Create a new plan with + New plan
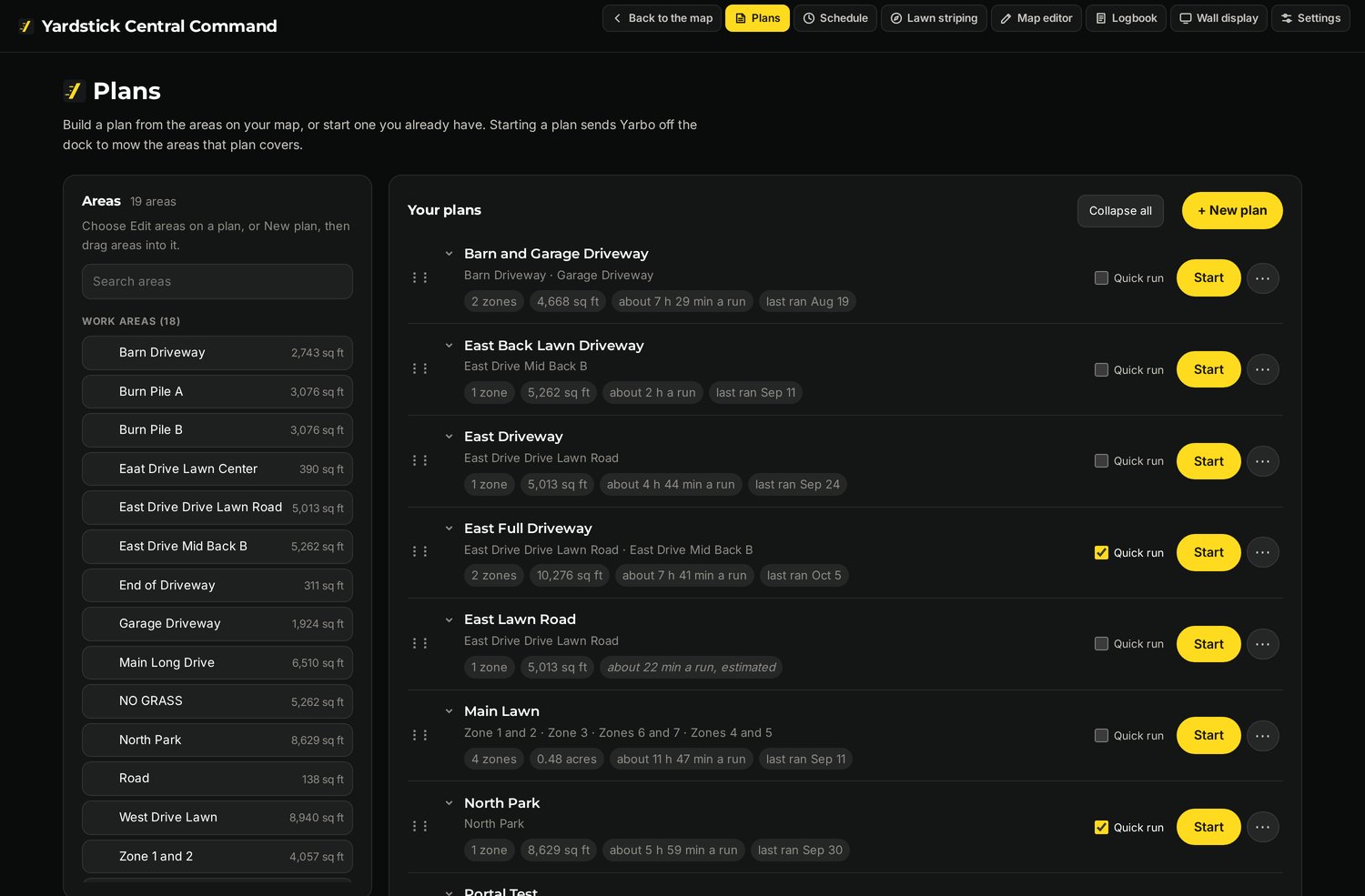The image size is (1365, 896). [1232, 210]
